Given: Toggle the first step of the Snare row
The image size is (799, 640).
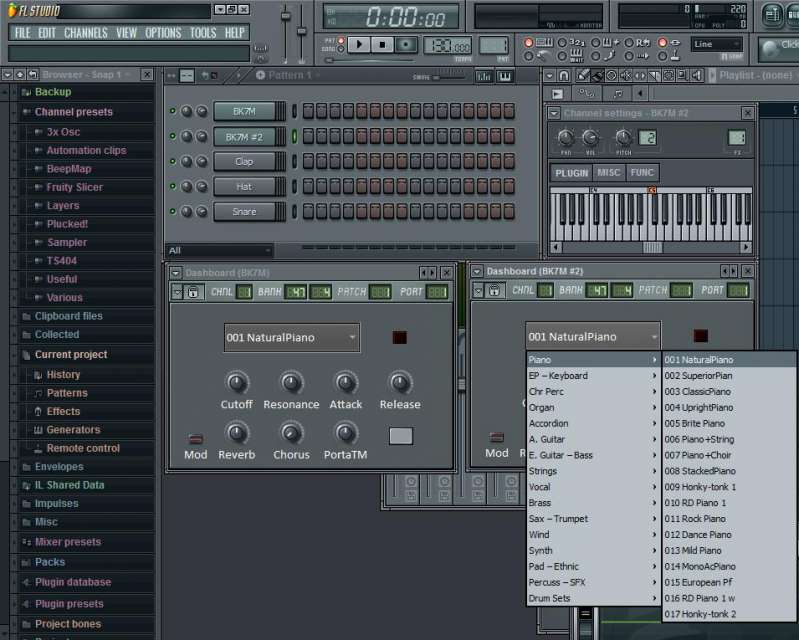Looking at the screenshot, I should pyautogui.click(x=309, y=211).
